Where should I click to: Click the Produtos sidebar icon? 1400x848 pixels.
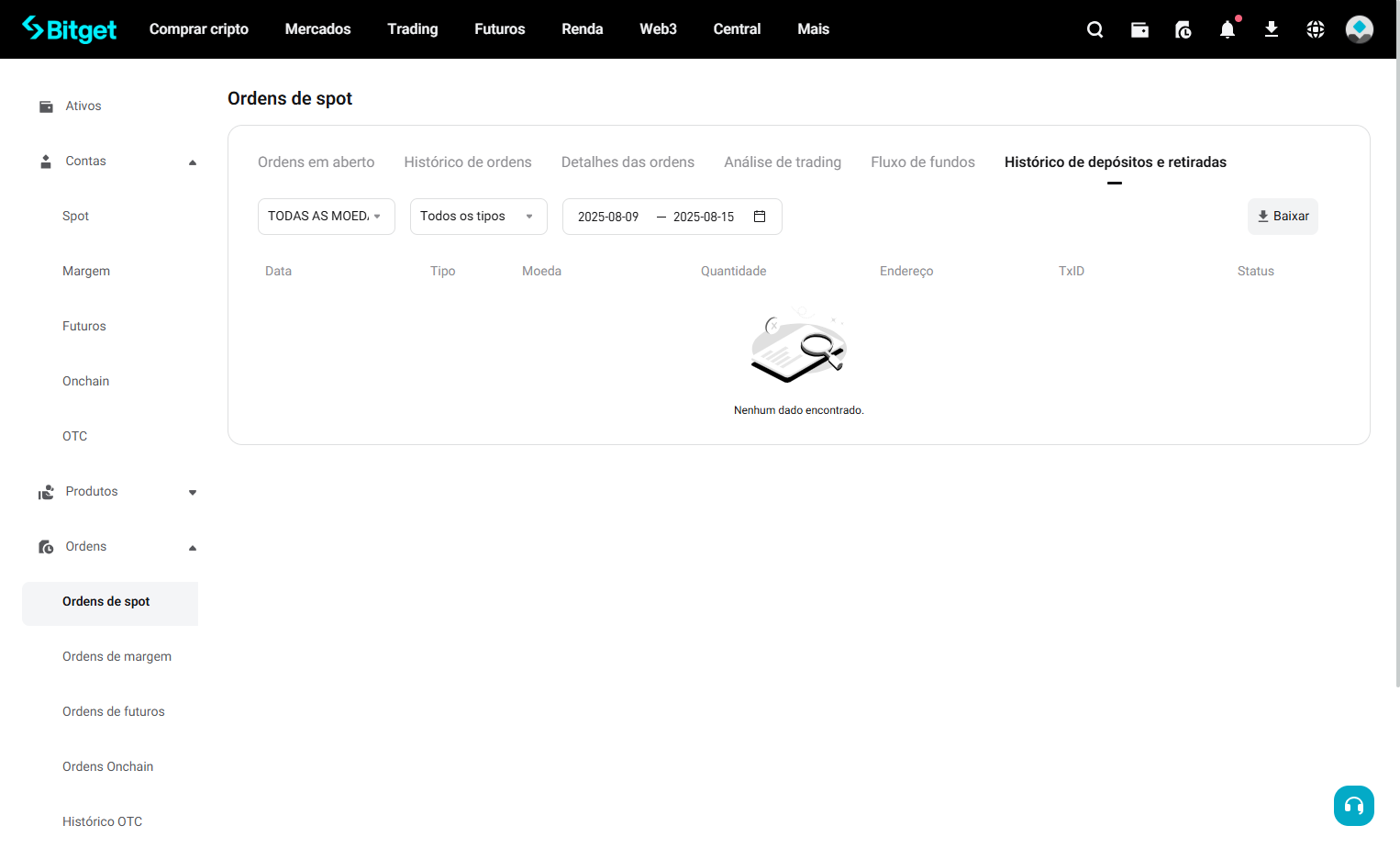46,492
